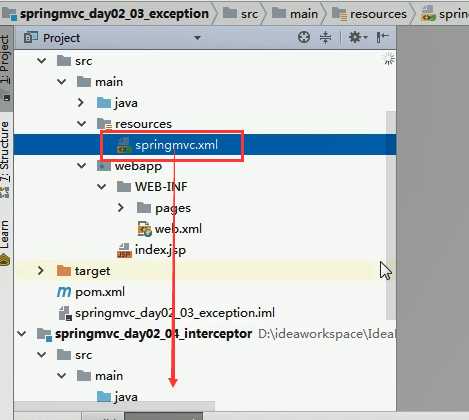
Task: Click the interceptor module folder icon
Action: tap(44, 334)
